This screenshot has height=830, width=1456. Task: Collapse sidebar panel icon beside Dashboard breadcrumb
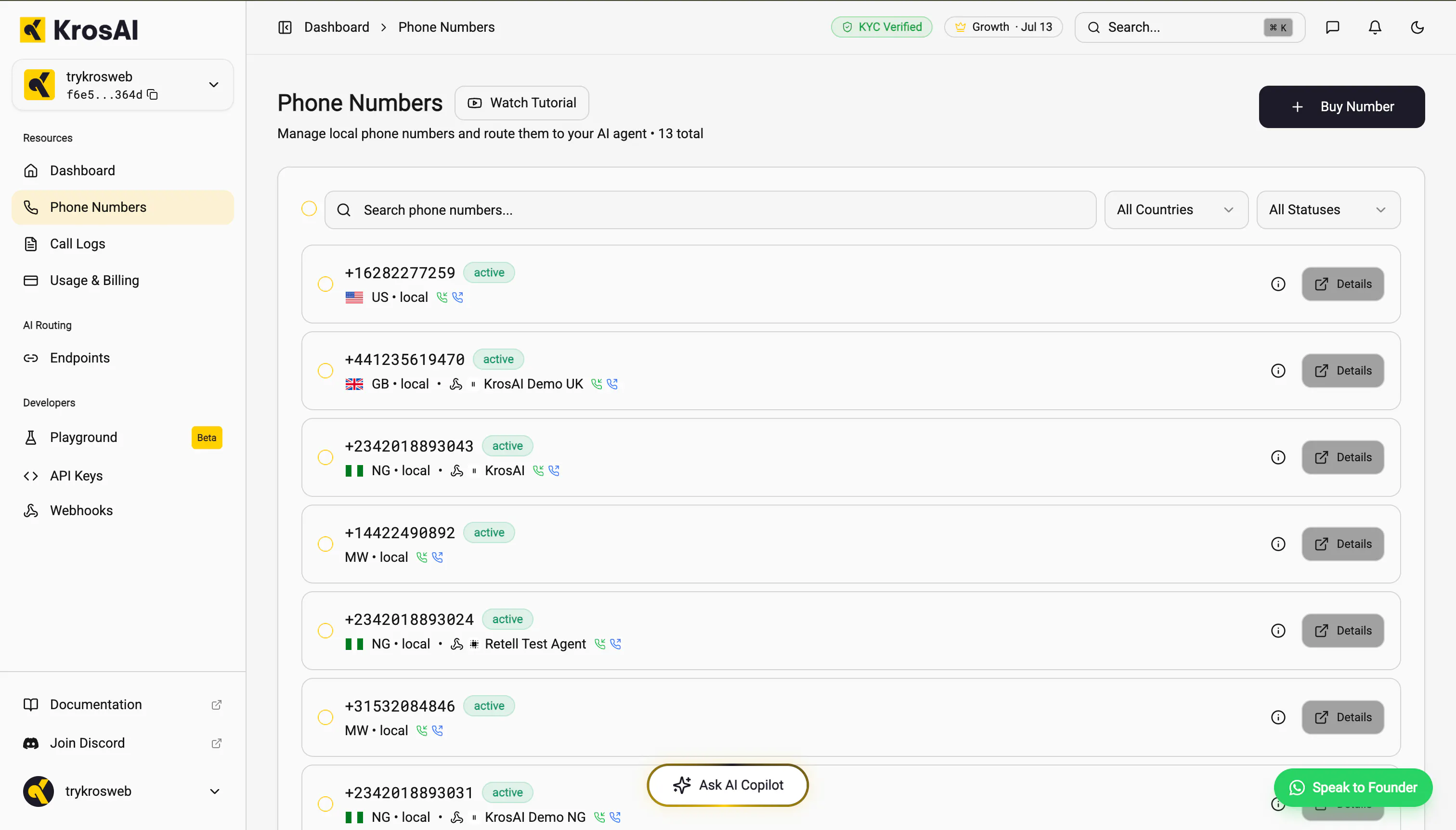tap(285, 27)
